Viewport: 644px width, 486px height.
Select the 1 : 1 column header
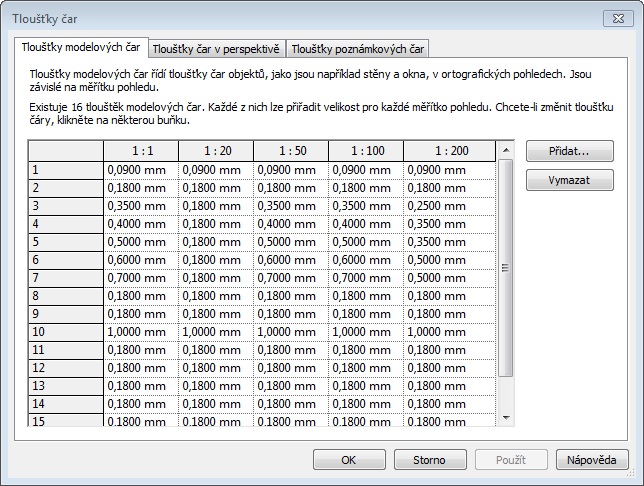[140, 150]
